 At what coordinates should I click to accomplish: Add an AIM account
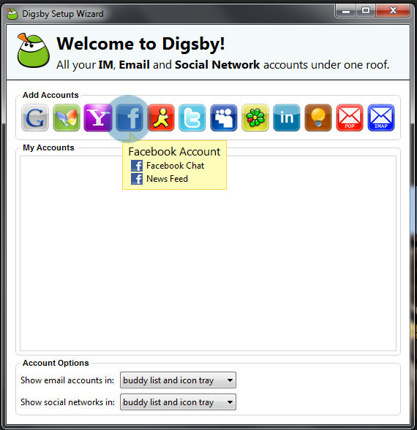161,118
